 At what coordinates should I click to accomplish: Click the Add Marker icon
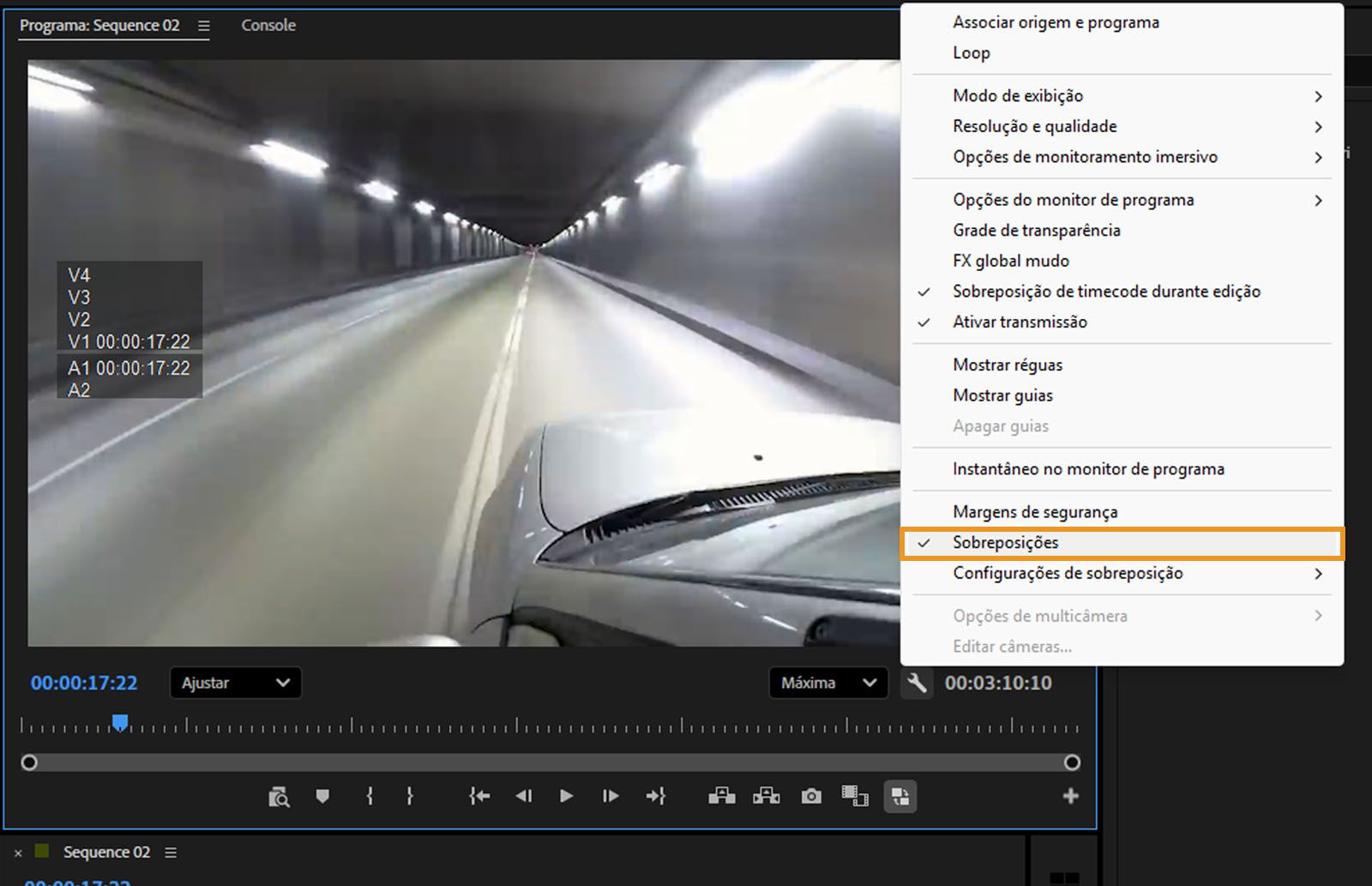click(x=322, y=796)
